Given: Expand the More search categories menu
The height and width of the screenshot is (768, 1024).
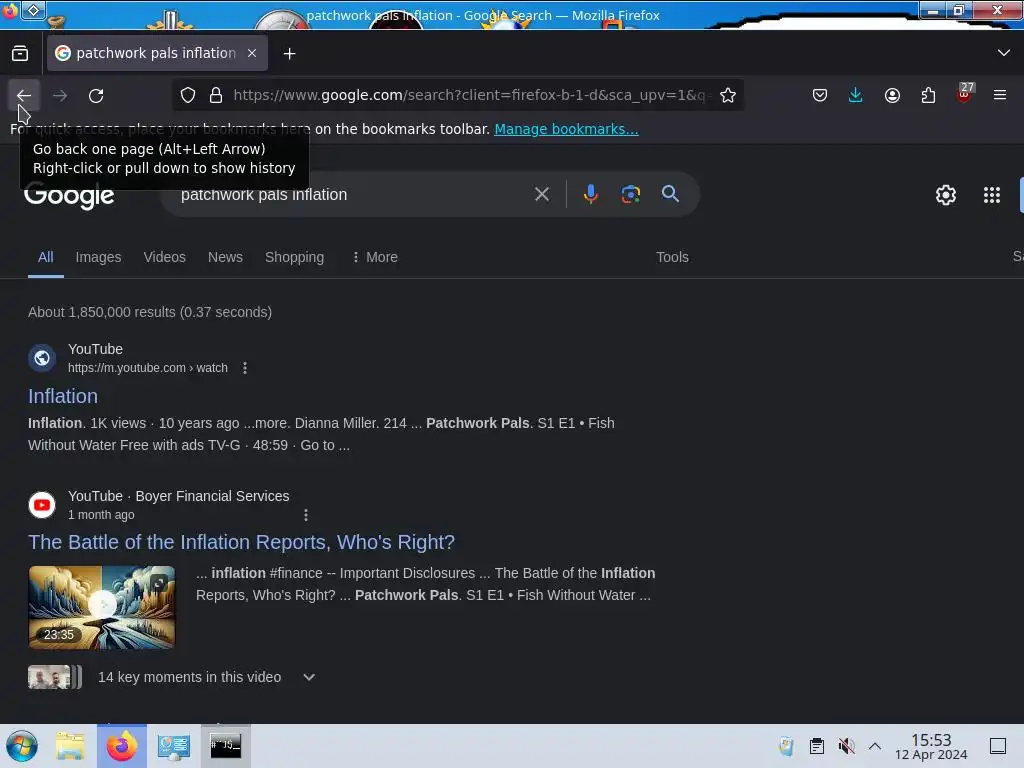Looking at the screenshot, I should coord(375,257).
